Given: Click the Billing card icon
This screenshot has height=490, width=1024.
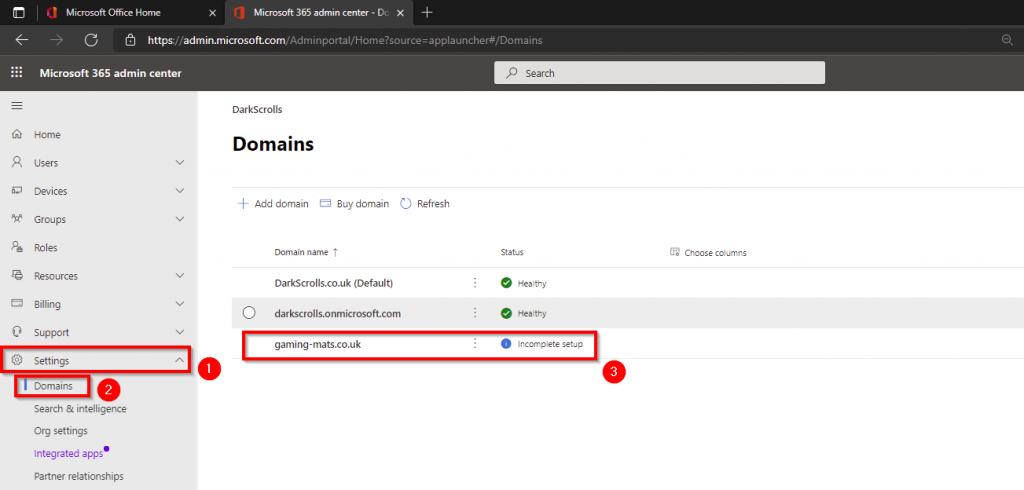Looking at the screenshot, I should point(18,304).
